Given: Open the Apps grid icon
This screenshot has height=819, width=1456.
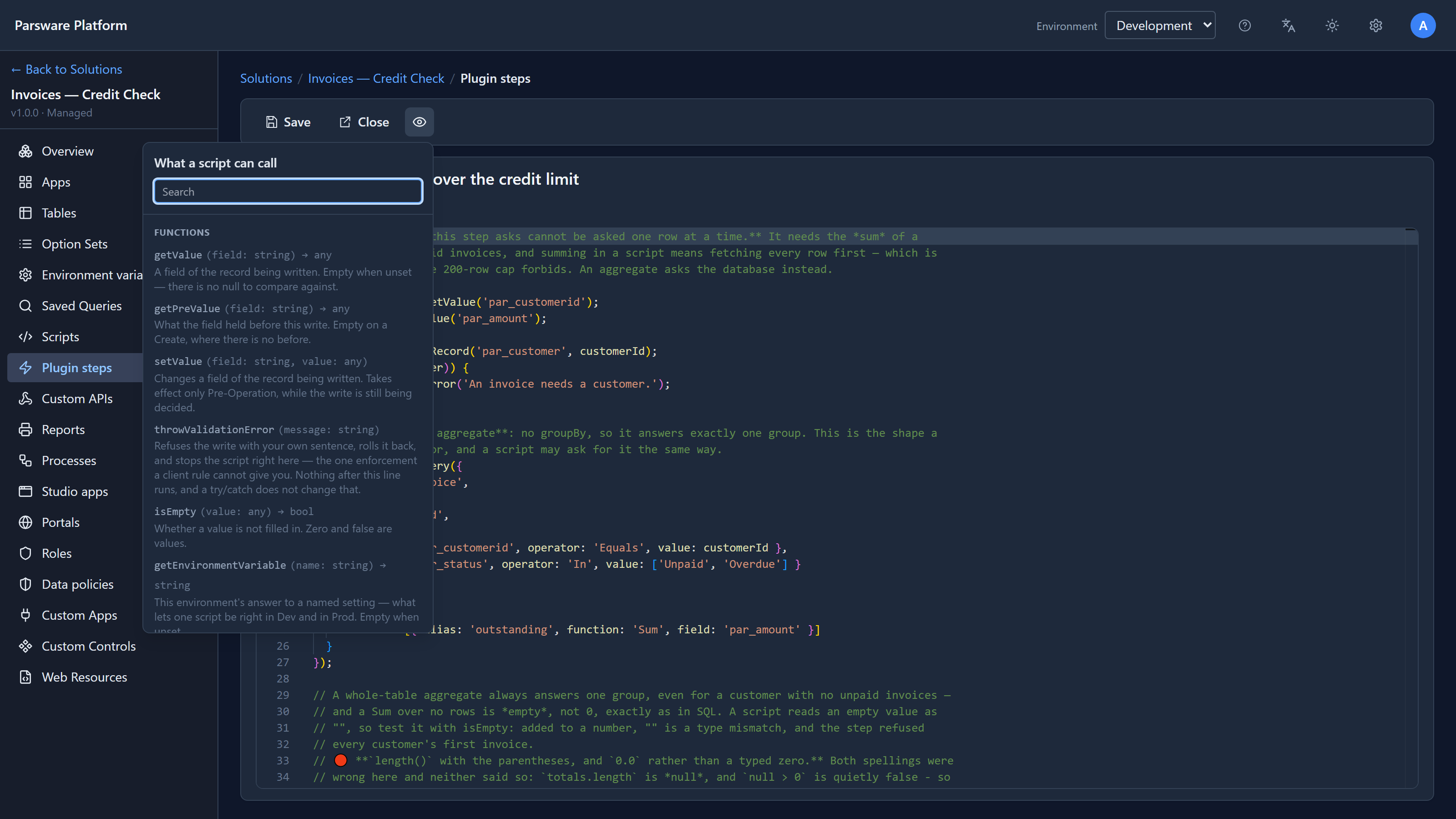Looking at the screenshot, I should [x=25, y=182].
